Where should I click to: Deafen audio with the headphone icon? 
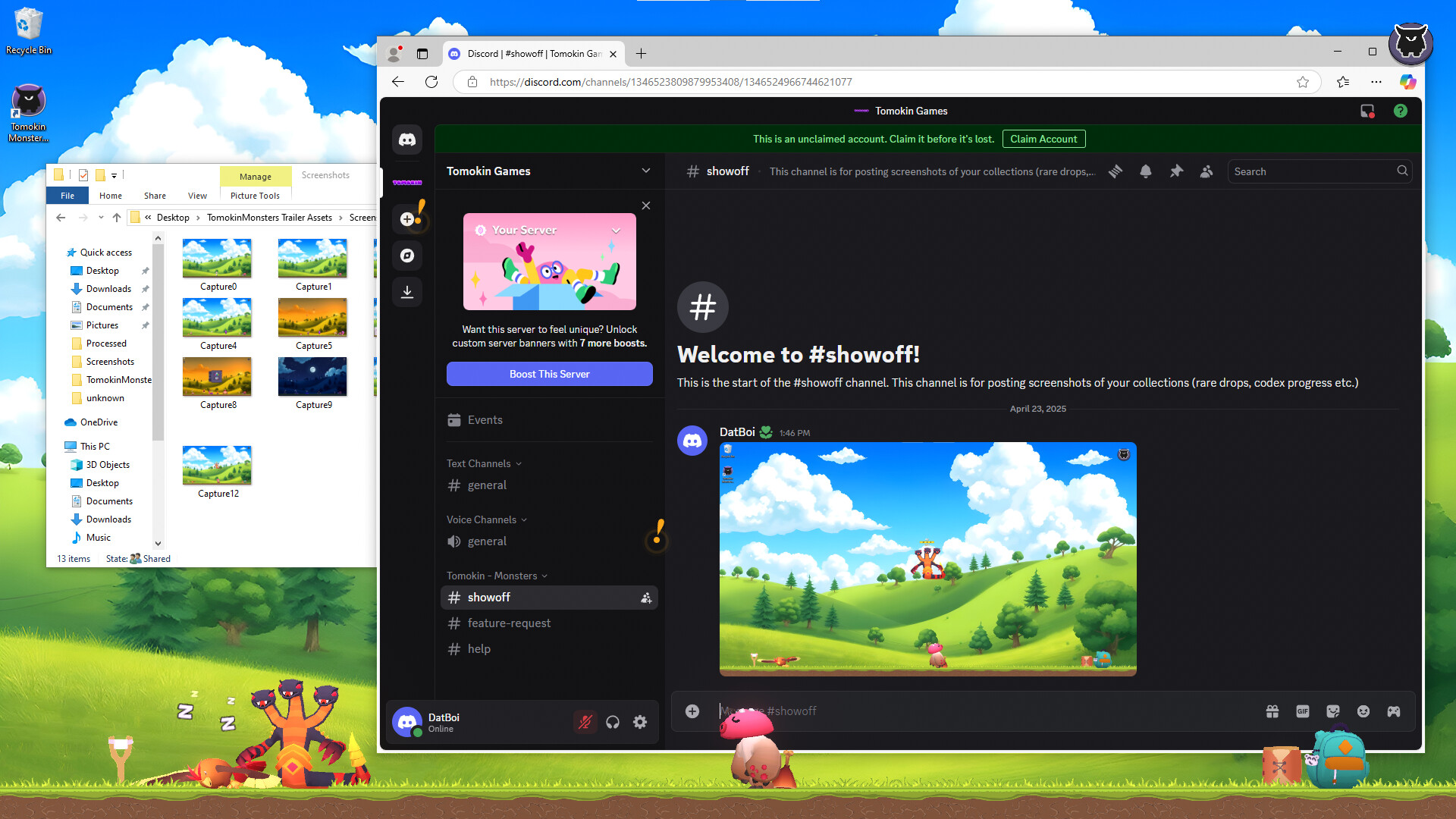point(612,721)
